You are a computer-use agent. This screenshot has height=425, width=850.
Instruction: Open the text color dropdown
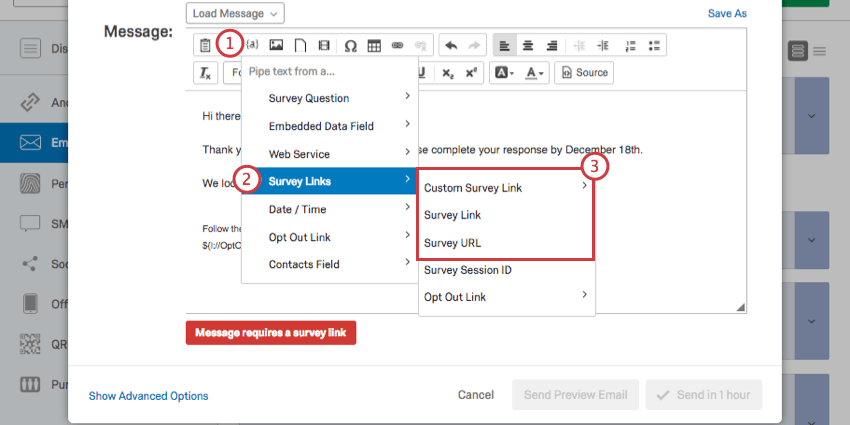[537, 73]
